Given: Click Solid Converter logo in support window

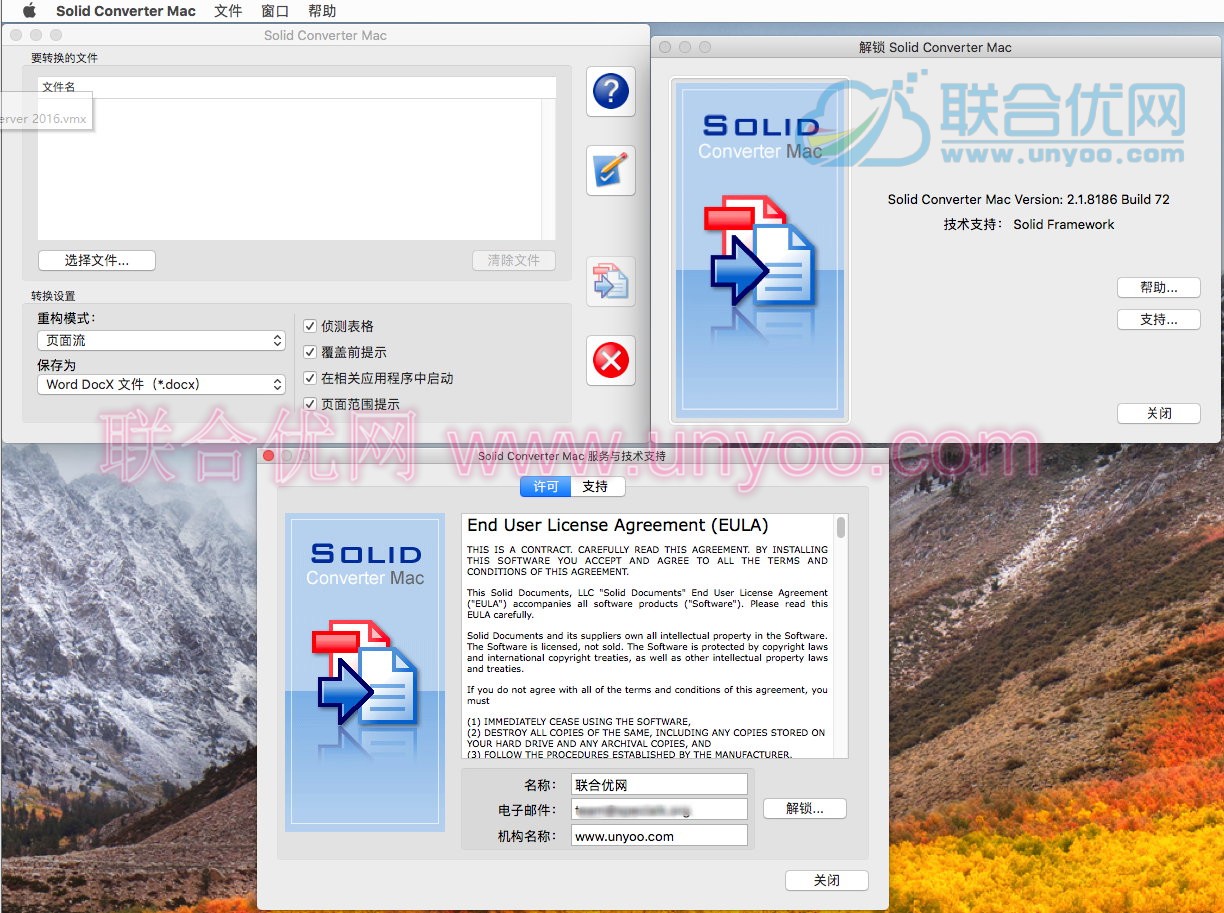Looking at the screenshot, I should (365, 672).
